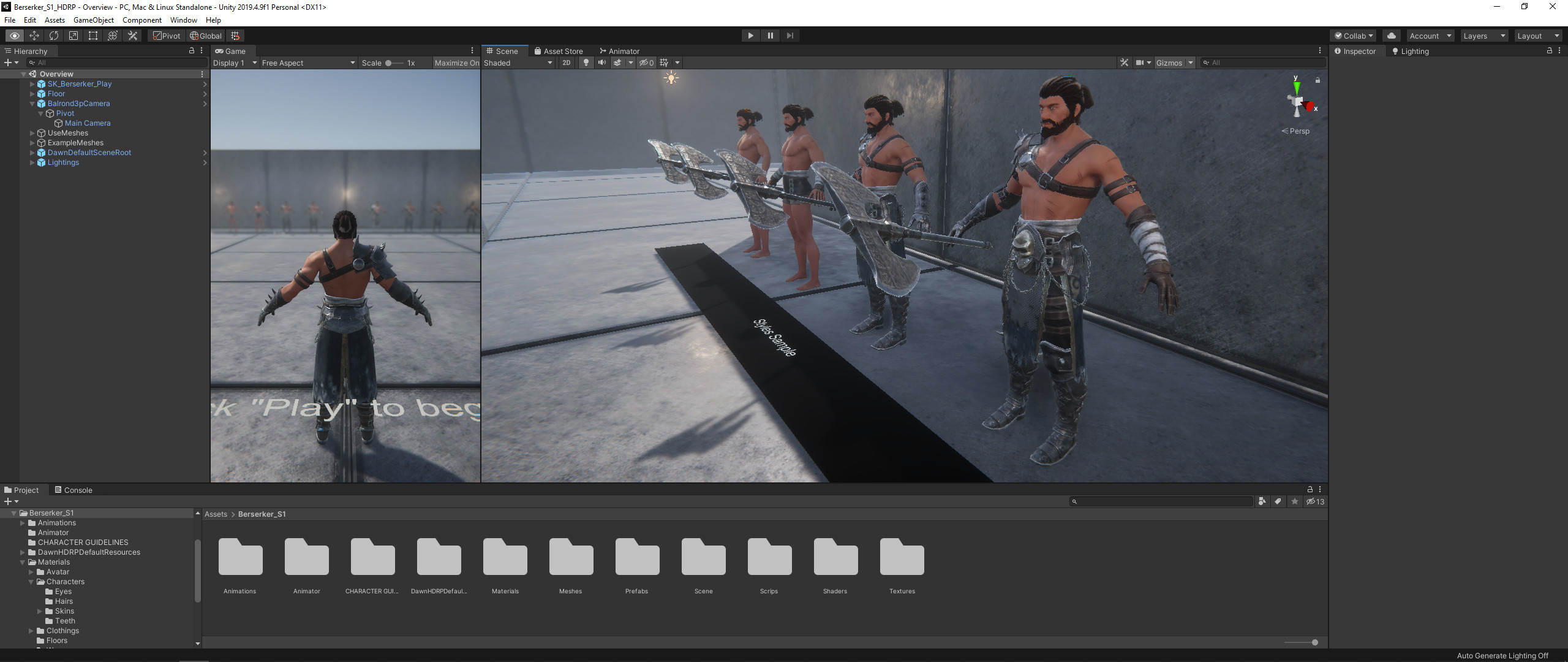
Task: Open Hierarchy panel options menu
Action: coord(202,51)
